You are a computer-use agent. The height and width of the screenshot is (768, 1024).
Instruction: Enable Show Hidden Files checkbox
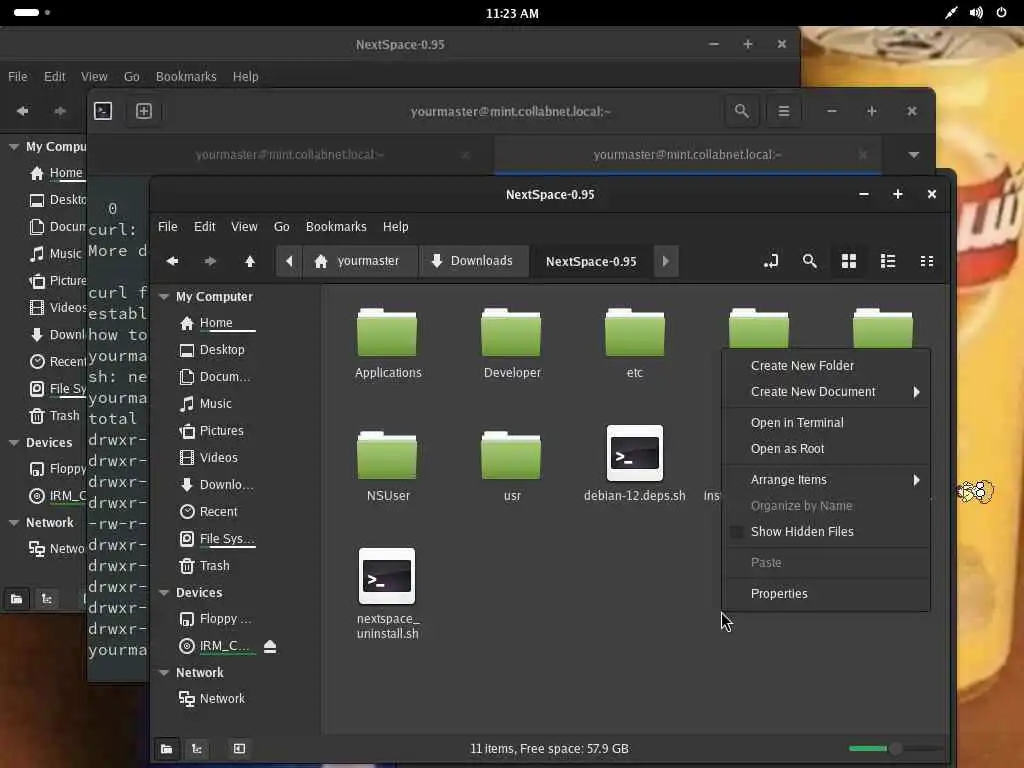coord(737,532)
